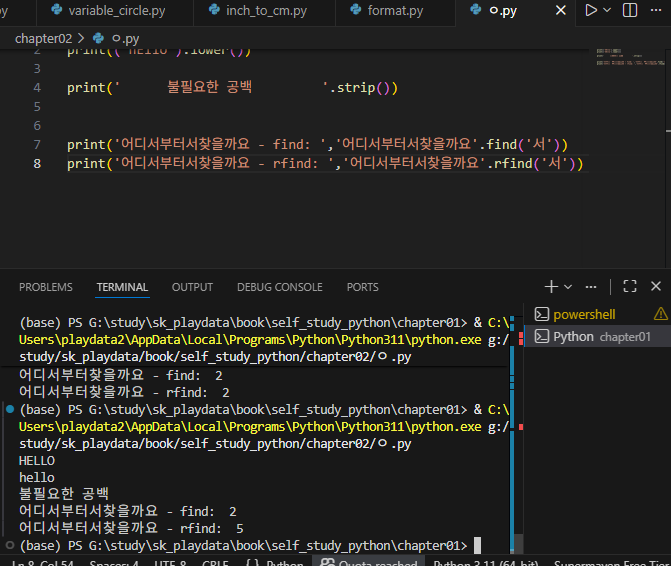
Task: Click the Quota reached status item
Action: (x=369, y=561)
